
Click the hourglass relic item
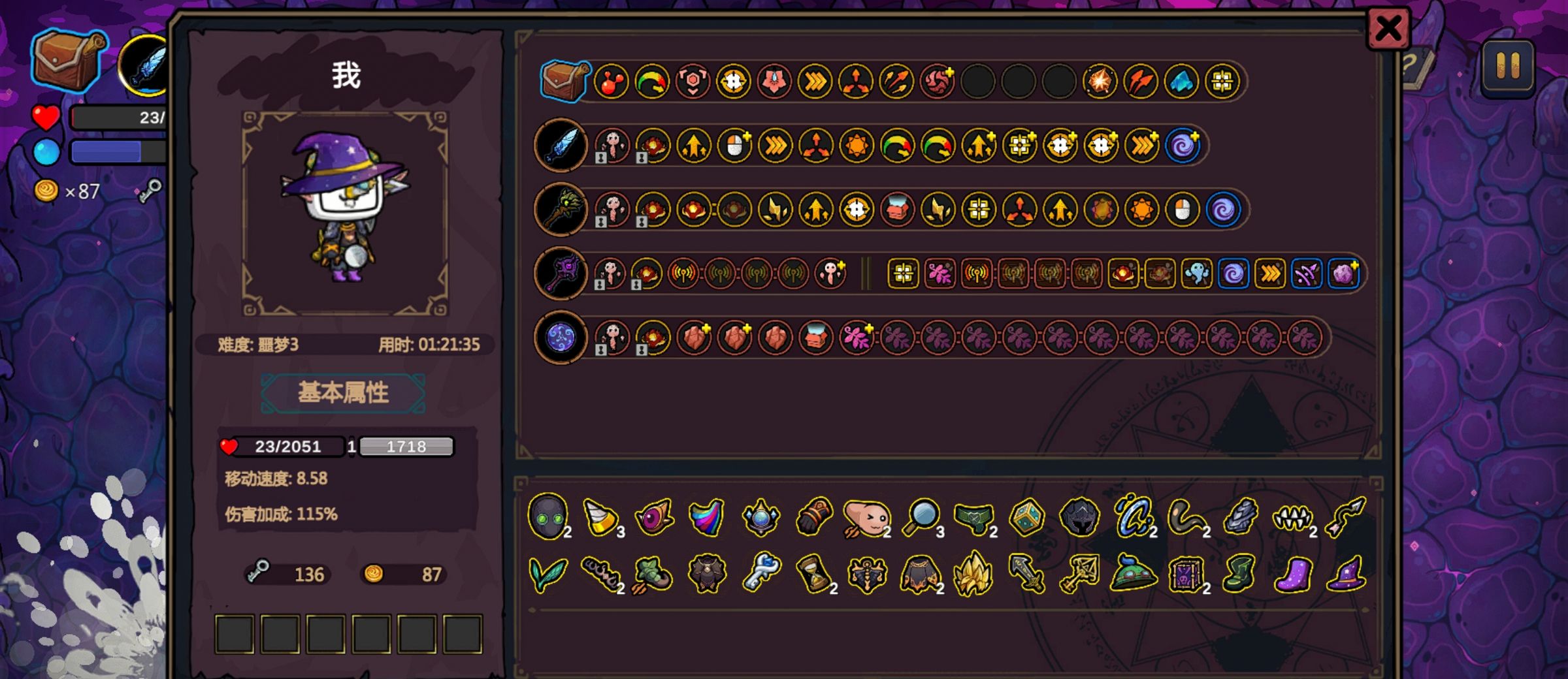pos(813,573)
